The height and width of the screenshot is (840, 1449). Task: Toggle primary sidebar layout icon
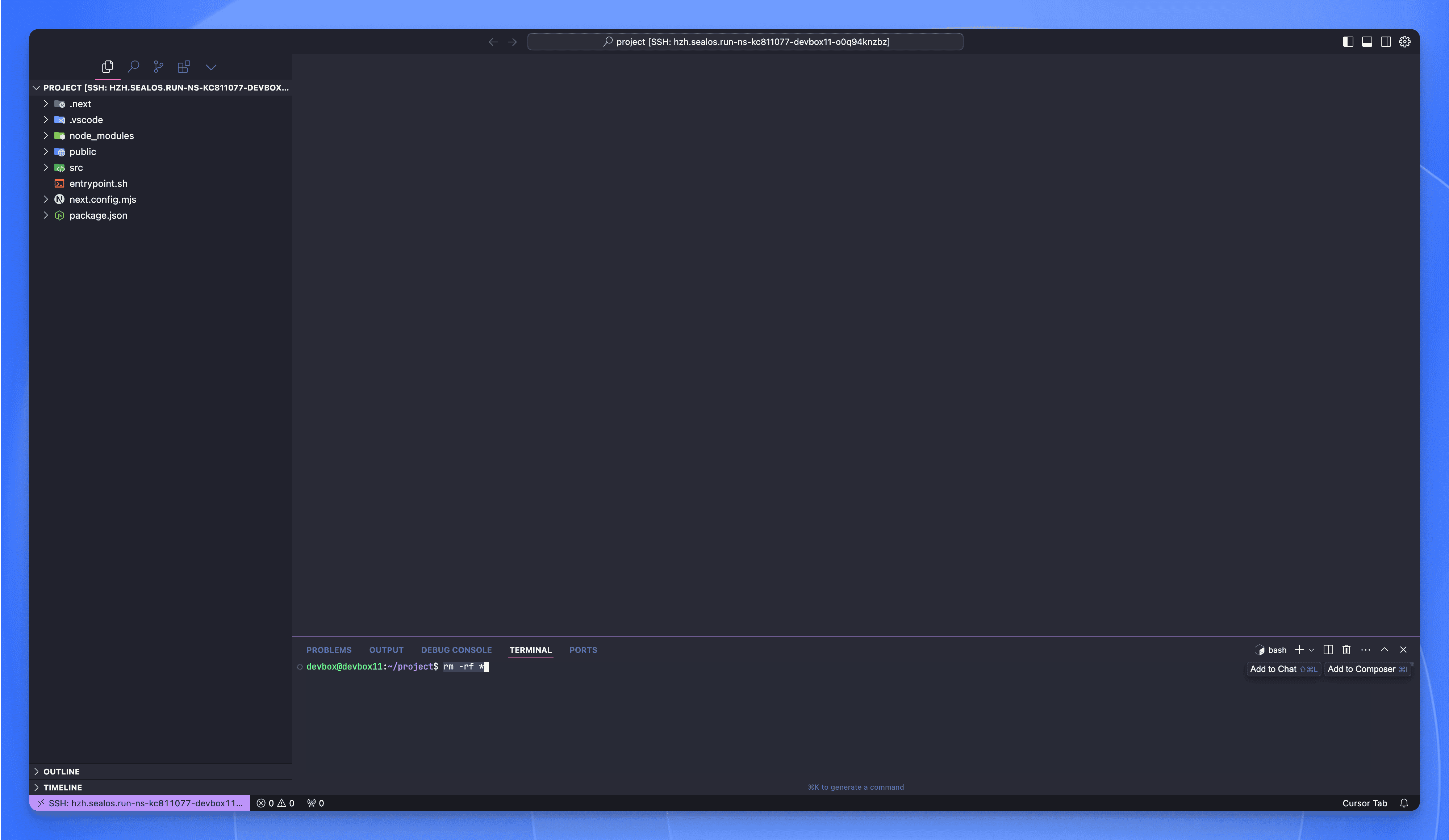[1348, 42]
